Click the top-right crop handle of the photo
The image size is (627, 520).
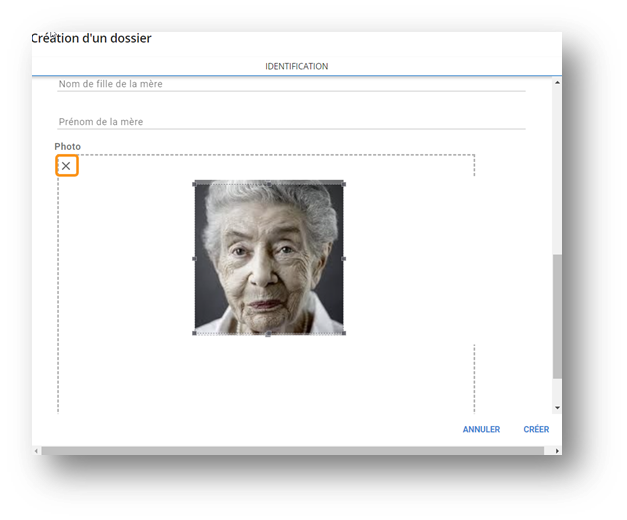(x=344, y=183)
